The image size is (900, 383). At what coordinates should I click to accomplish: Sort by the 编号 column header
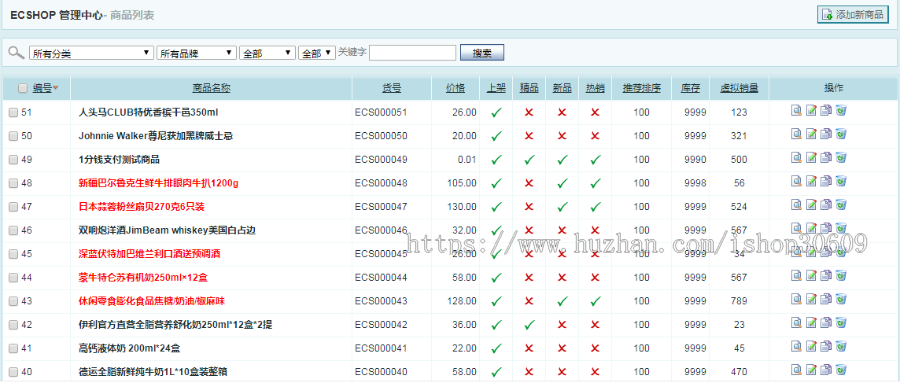click(x=42, y=88)
